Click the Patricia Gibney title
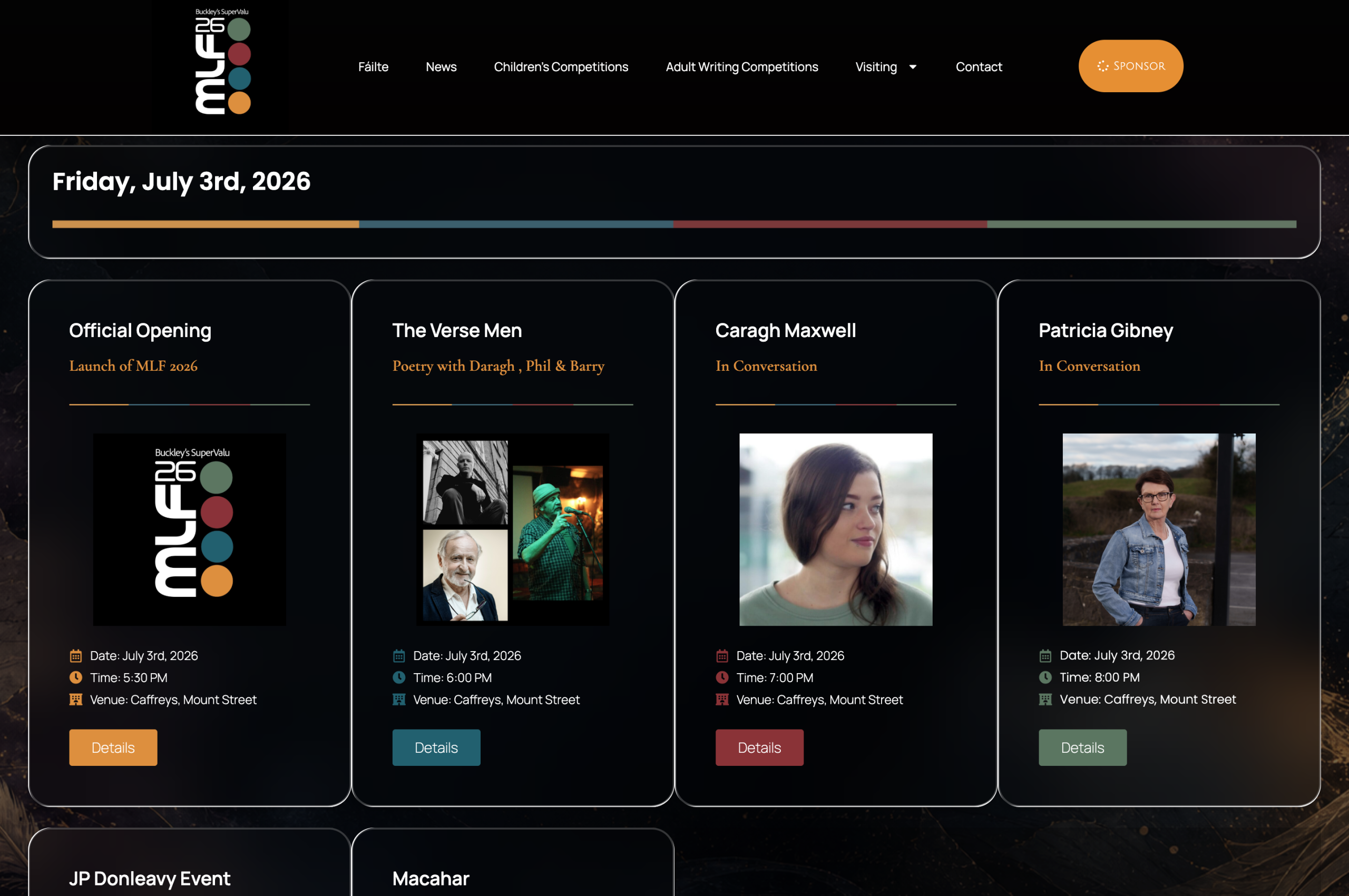 coord(1106,331)
